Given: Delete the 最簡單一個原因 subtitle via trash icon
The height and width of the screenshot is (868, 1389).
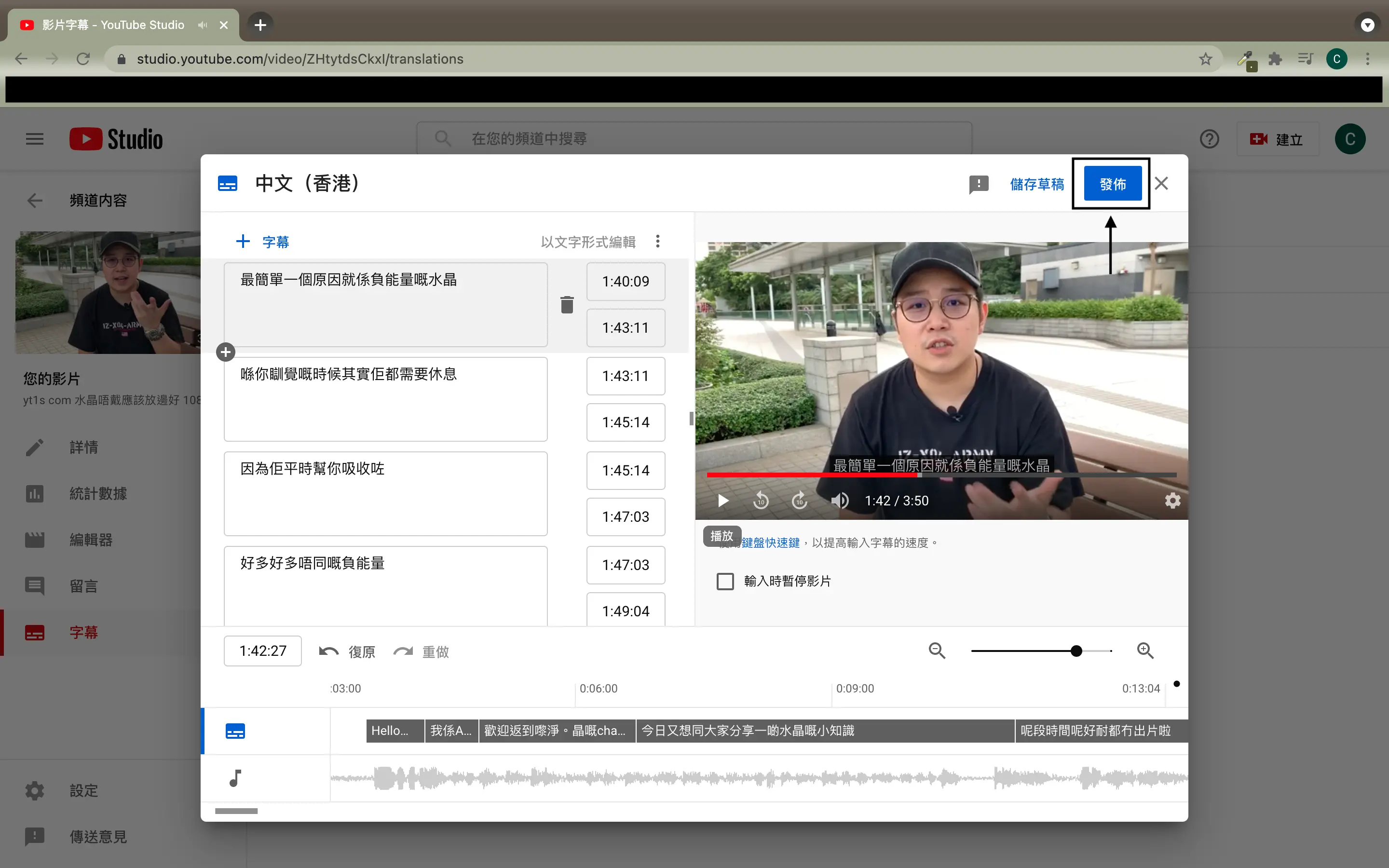Looking at the screenshot, I should 567,304.
